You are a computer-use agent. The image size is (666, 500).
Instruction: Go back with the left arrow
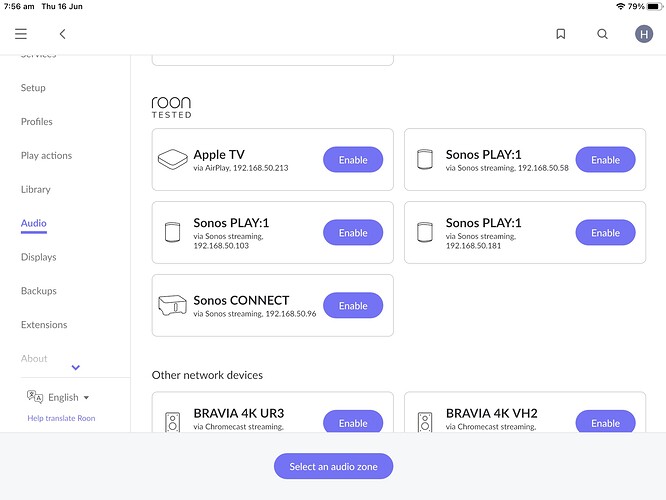[62, 34]
